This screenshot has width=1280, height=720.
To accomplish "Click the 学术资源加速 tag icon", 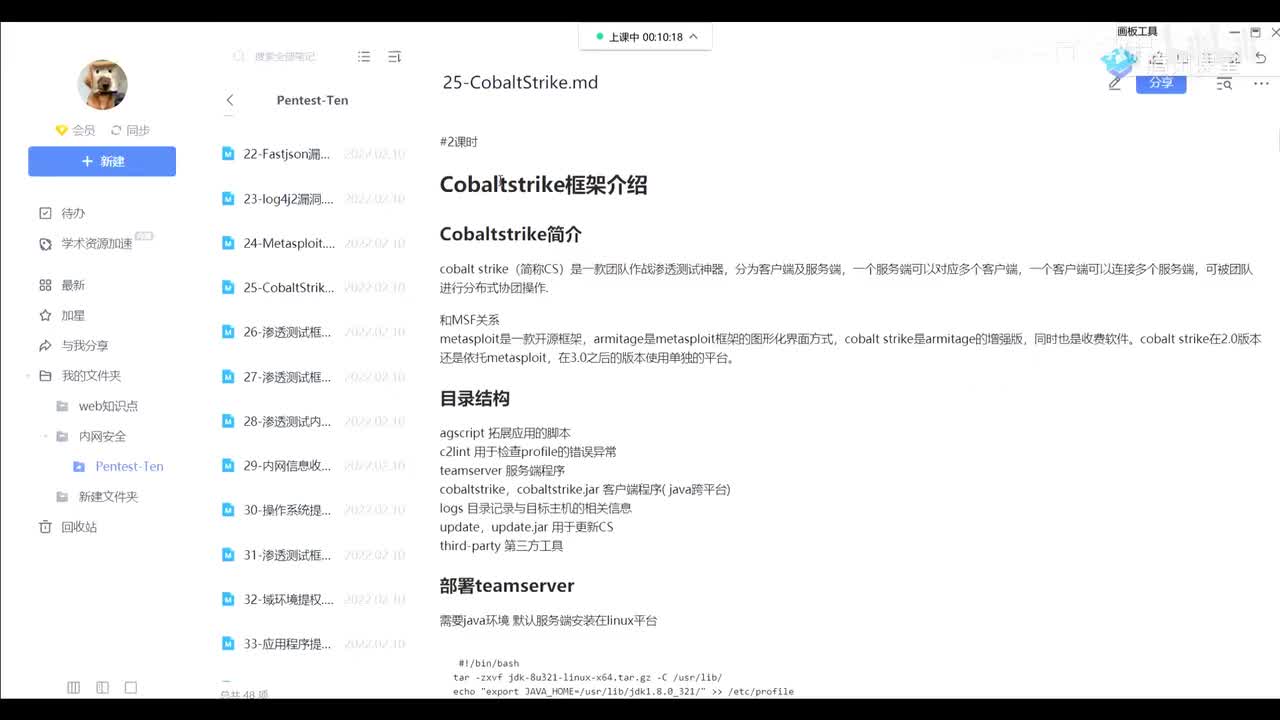I will coord(45,244).
